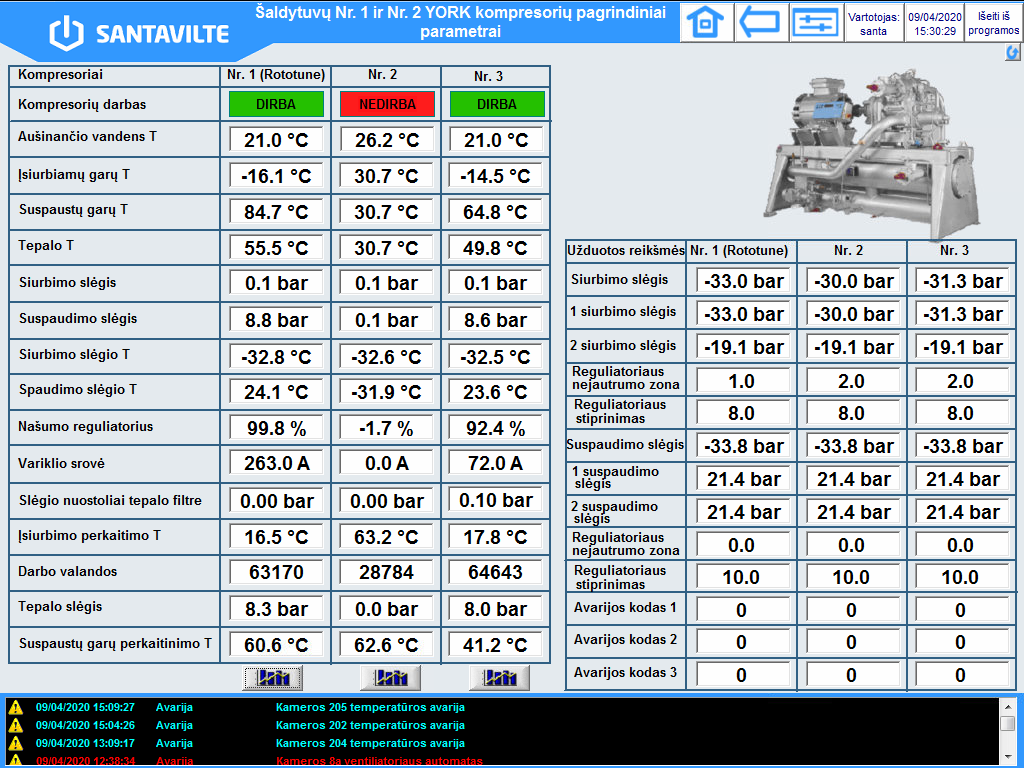
Task: Click Išeiti iš programos to exit
Action: point(993,23)
